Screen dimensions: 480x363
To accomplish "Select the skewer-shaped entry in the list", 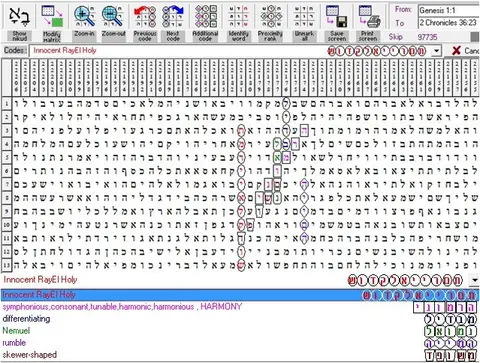I will tap(240, 355).
